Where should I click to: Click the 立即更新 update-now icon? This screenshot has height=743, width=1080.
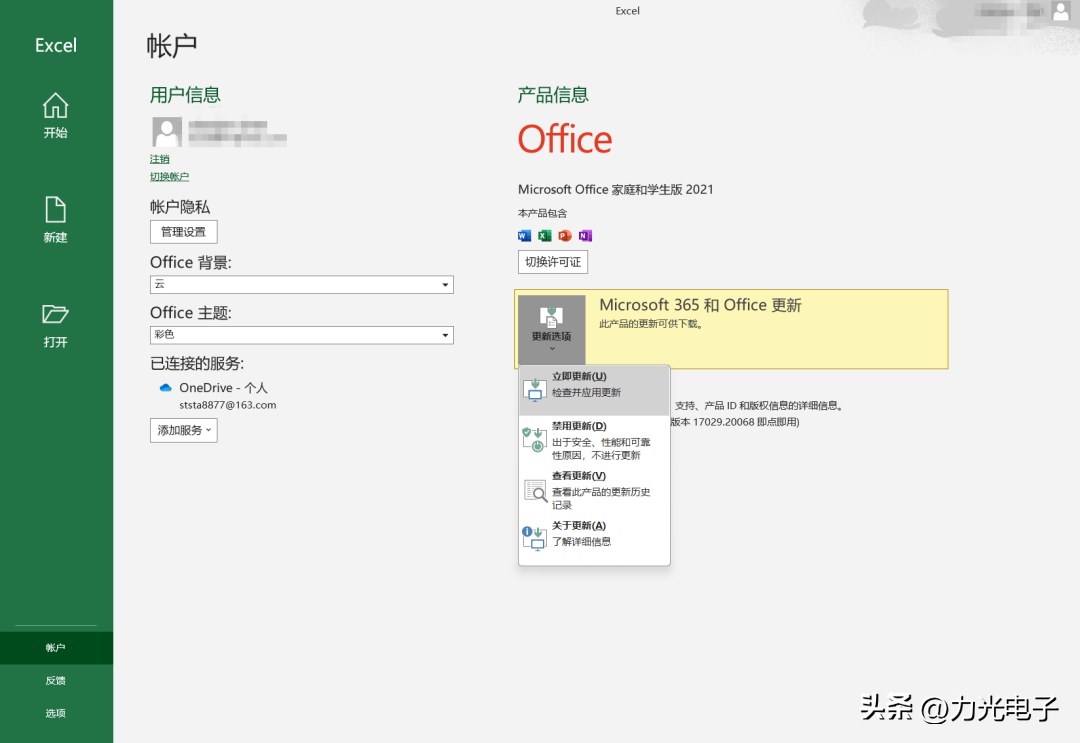click(534, 390)
